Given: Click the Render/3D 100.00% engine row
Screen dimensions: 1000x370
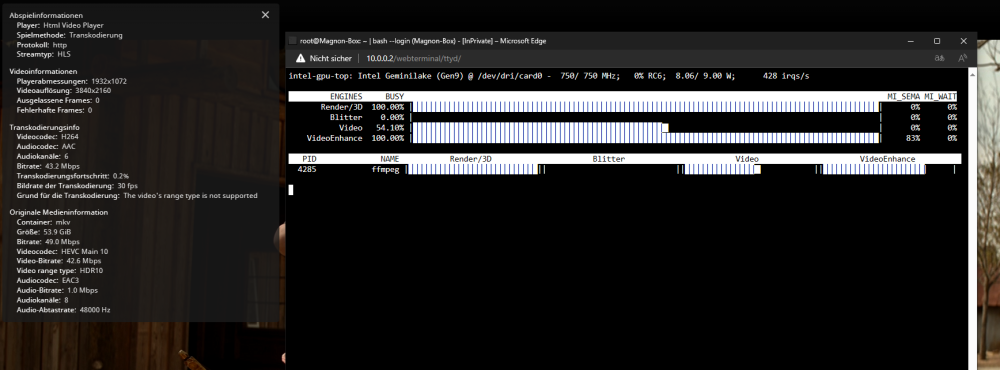Looking at the screenshot, I should tap(622, 107).
